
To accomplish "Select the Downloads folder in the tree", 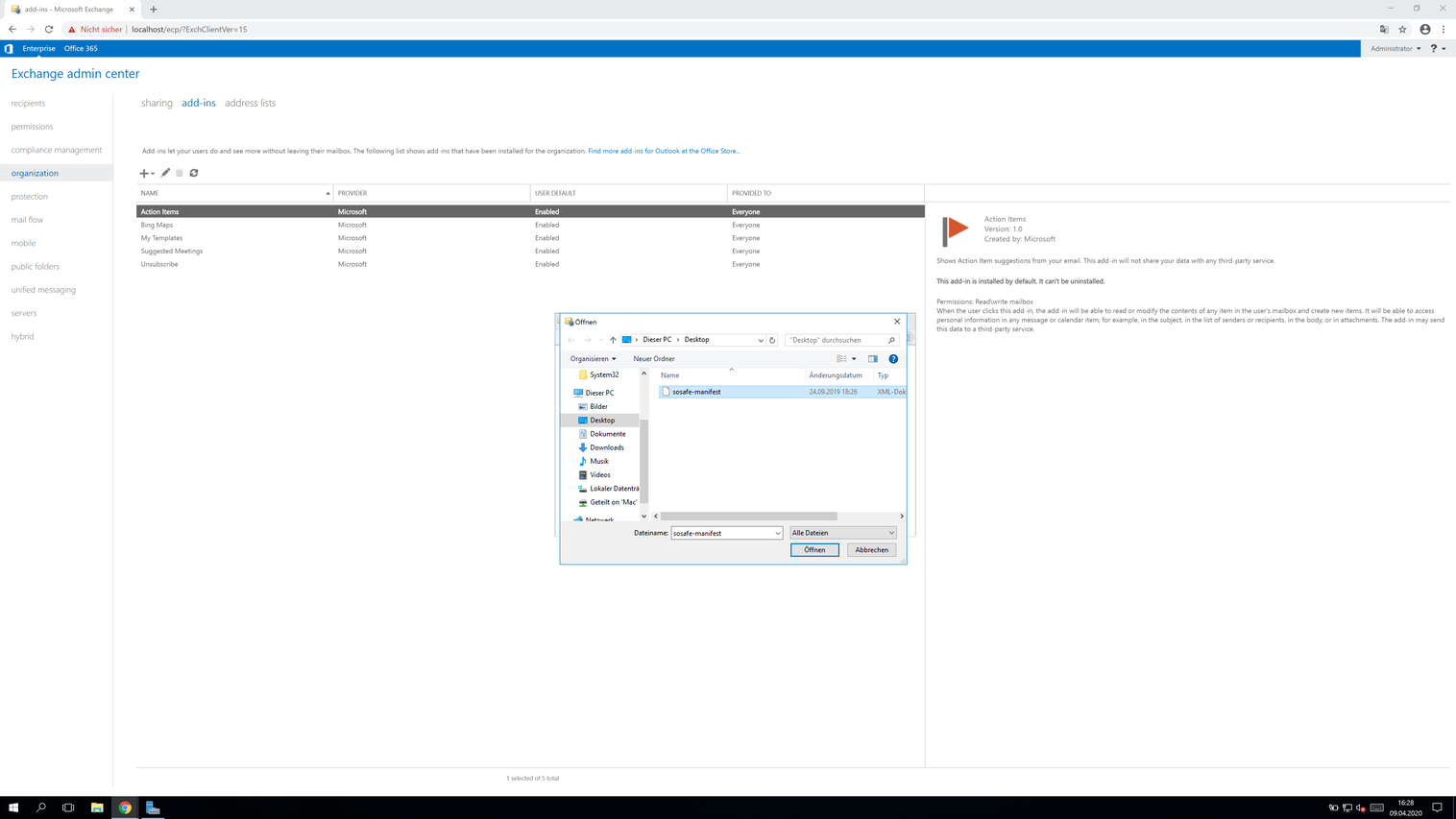I will pyautogui.click(x=606, y=447).
